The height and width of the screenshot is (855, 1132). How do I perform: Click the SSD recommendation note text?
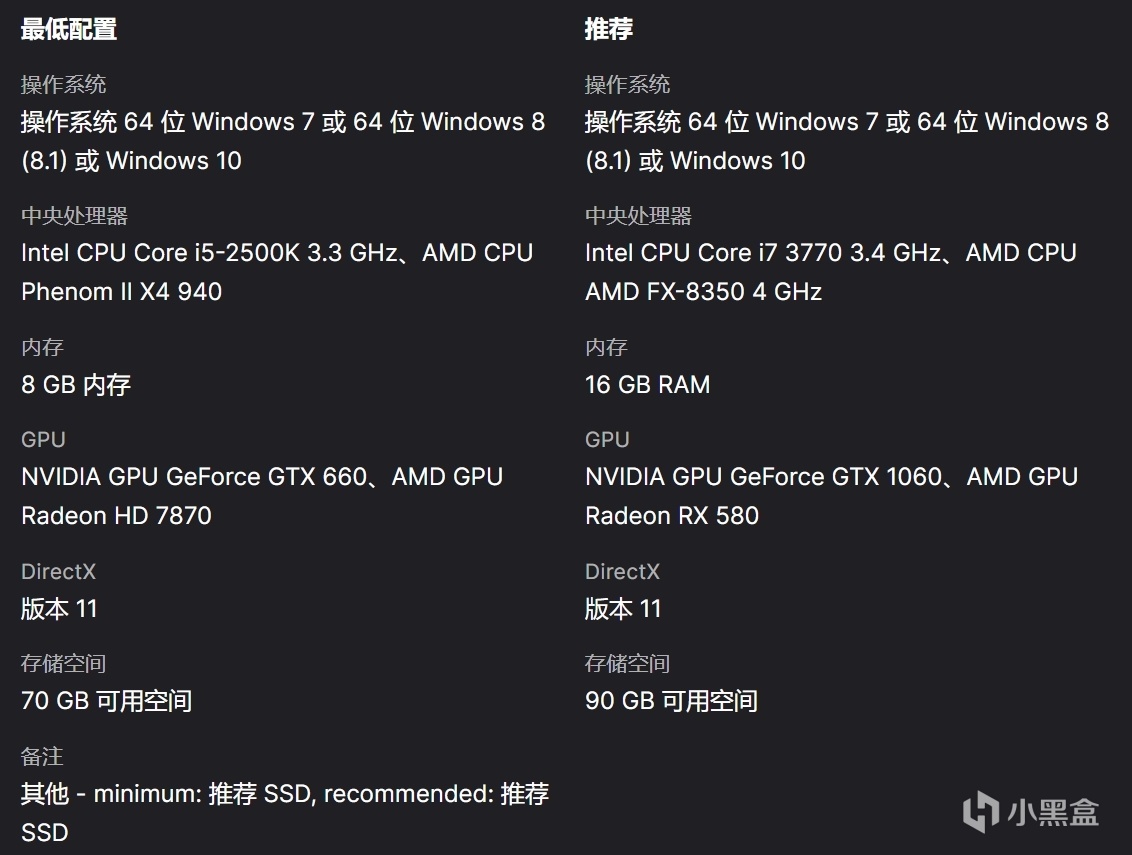click(285, 795)
